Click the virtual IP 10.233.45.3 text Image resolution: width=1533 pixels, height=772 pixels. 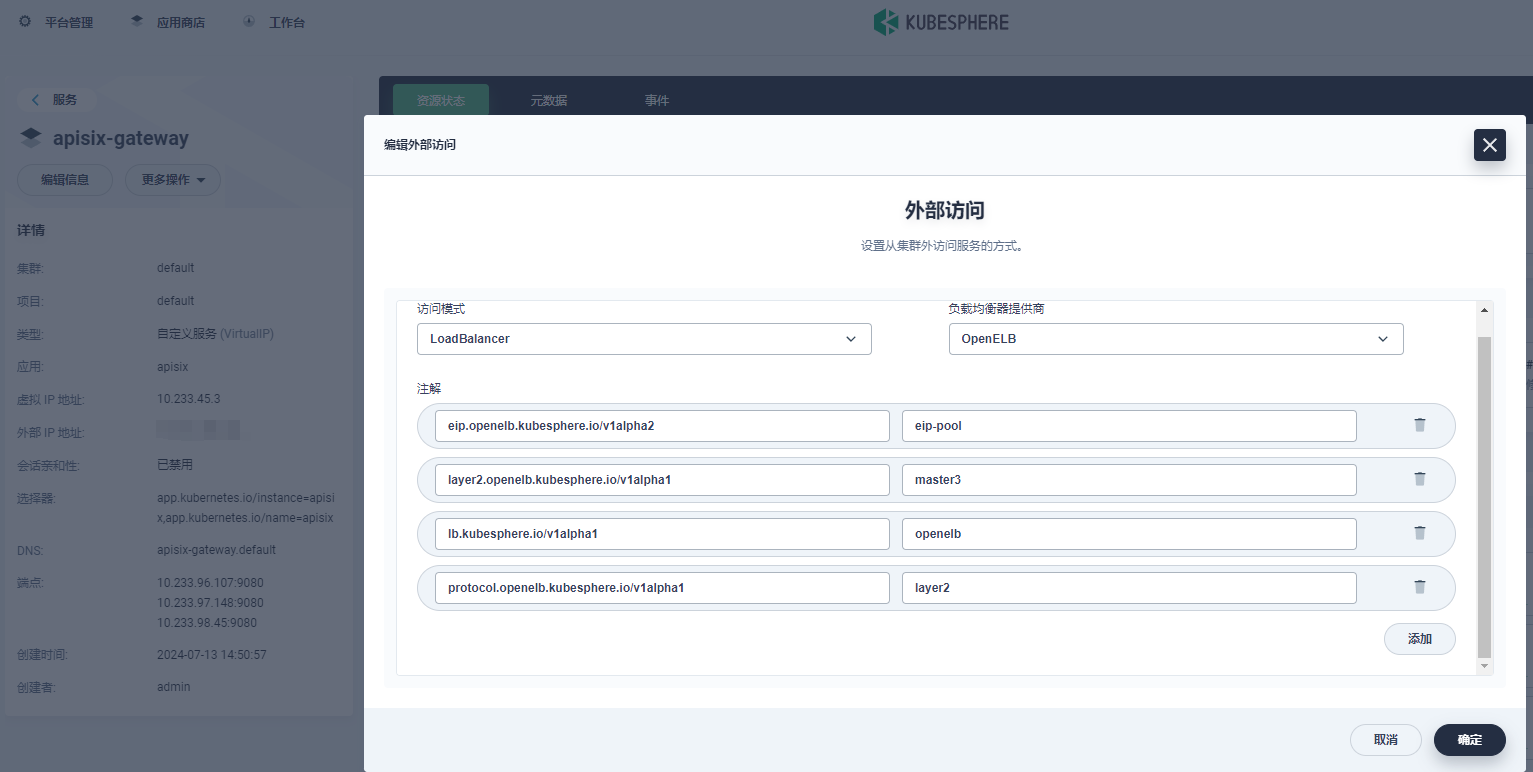tap(188, 398)
